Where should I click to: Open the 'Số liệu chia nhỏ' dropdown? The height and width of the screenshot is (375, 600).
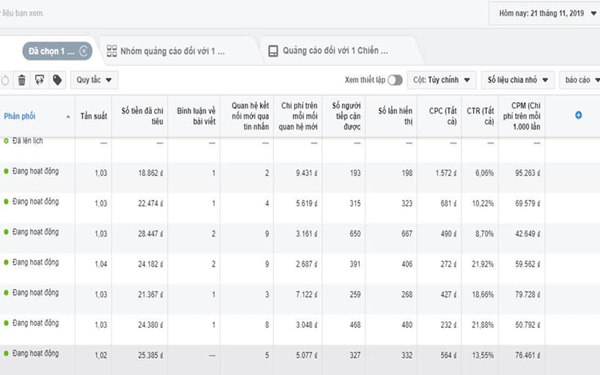pyautogui.click(x=518, y=80)
